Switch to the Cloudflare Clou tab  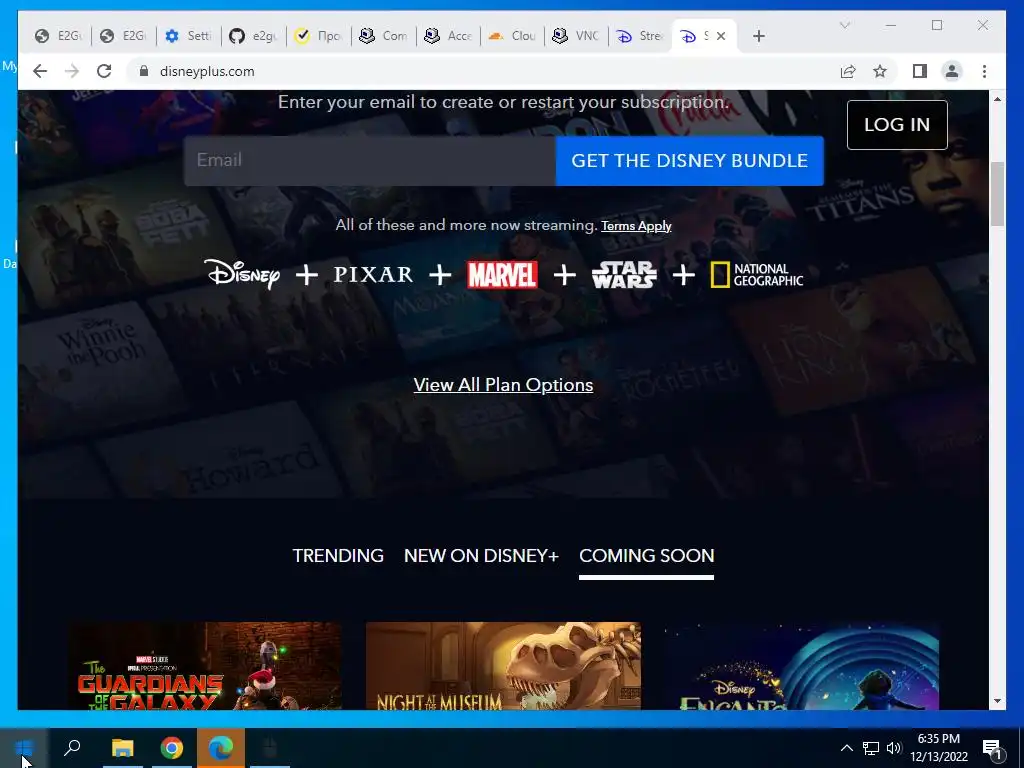tap(513, 36)
